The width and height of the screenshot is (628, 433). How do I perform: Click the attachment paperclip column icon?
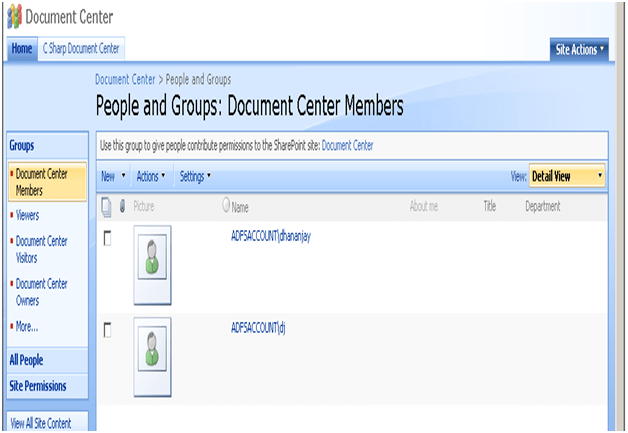122,207
